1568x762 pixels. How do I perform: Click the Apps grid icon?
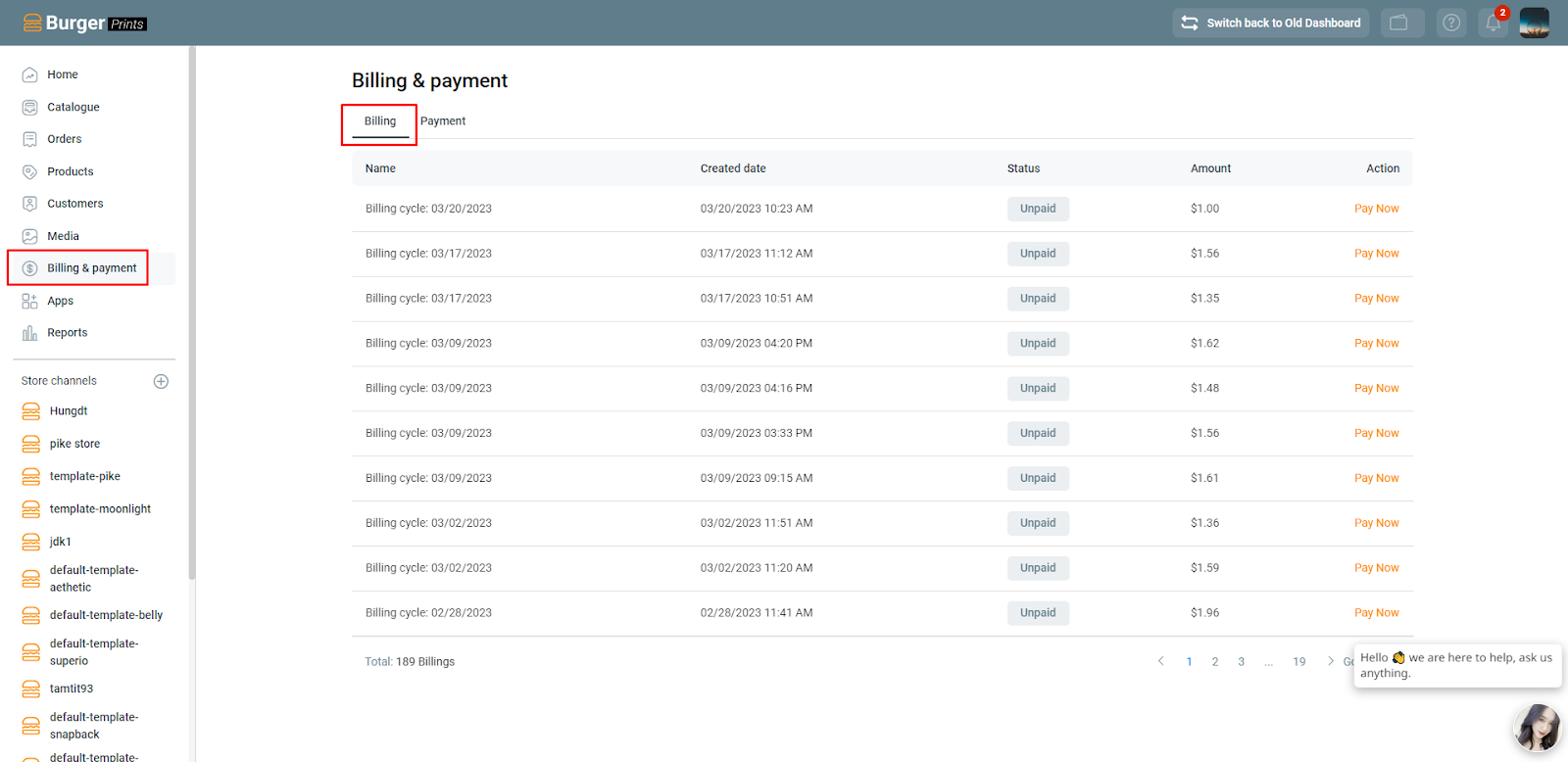point(30,301)
